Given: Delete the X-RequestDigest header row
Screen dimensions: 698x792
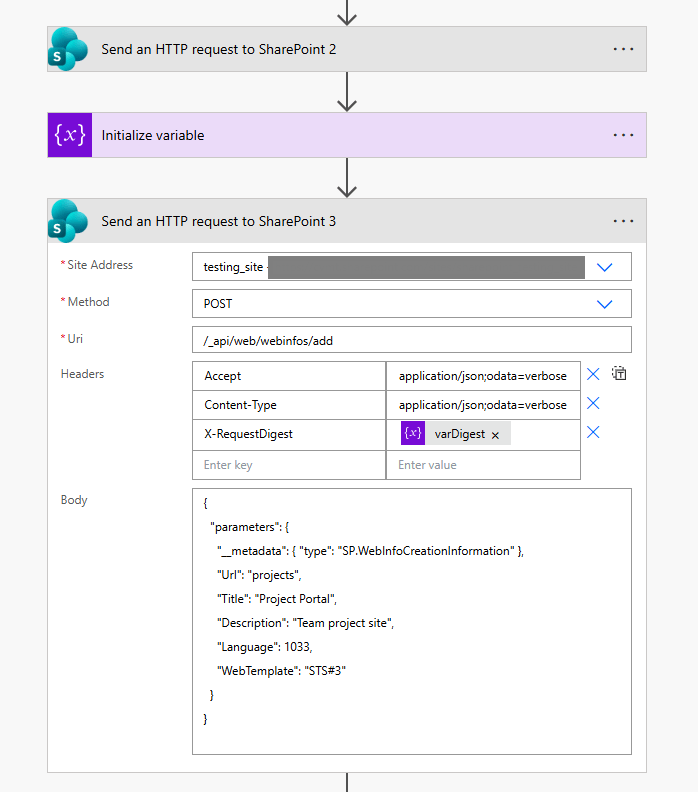Looking at the screenshot, I should (x=593, y=433).
